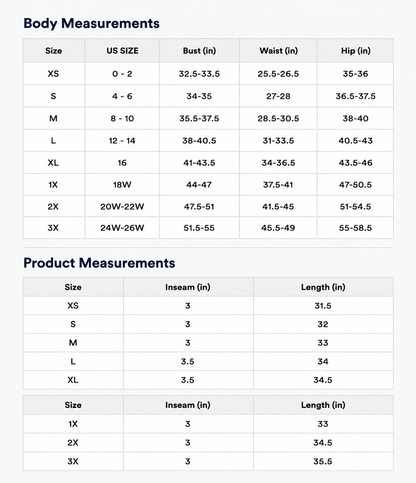The width and height of the screenshot is (416, 483).
Task: Select the Waist (in) column header
Action: pyautogui.click(x=278, y=51)
